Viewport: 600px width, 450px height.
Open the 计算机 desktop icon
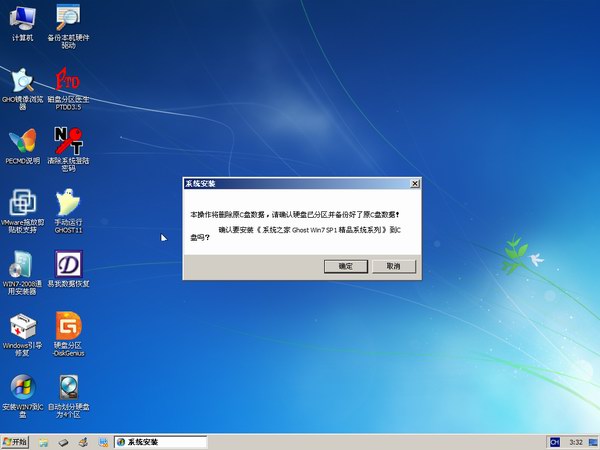(22, 18)
